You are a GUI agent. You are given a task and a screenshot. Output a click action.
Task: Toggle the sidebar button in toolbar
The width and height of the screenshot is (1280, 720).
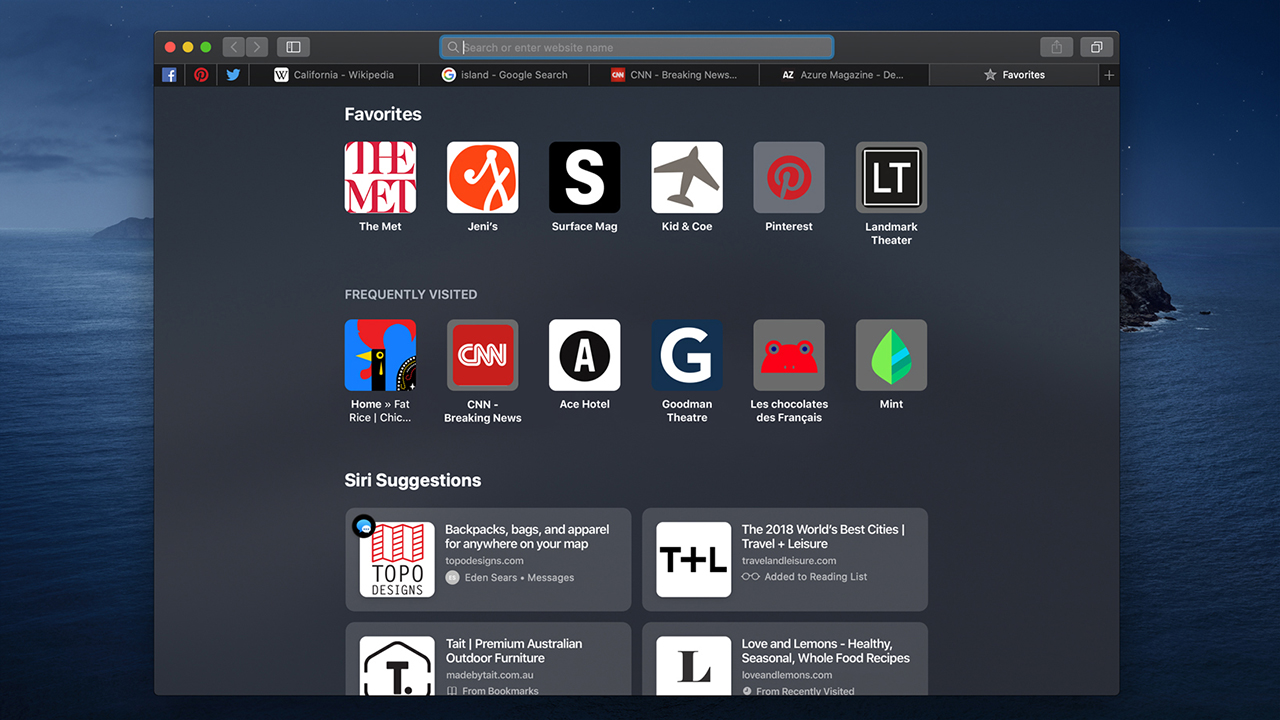[x=293, y=47]
